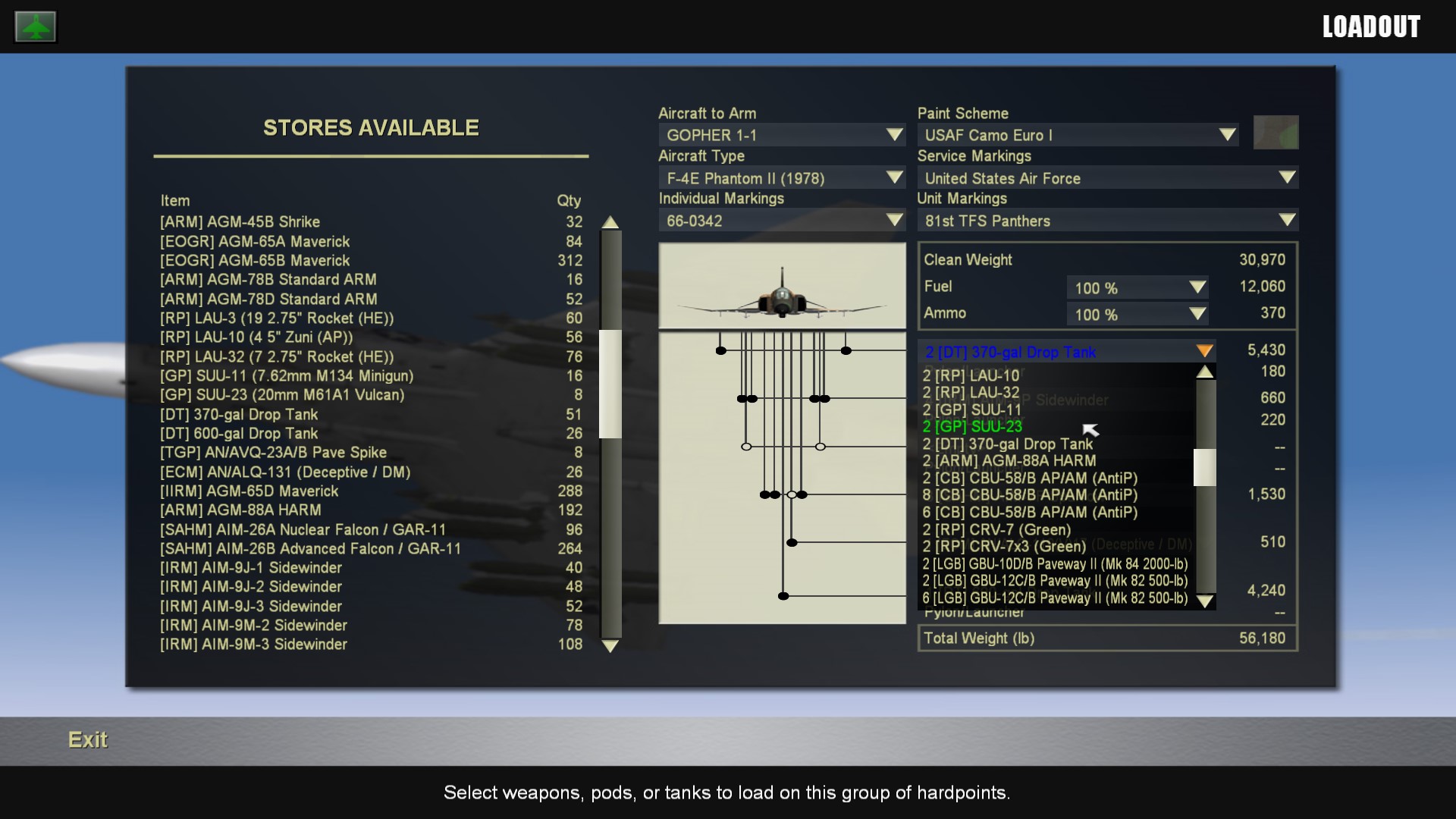This screenshot has width=1456, height=819.
Task: Click the 600-gal Drop Tank stores row
Action: [371, 434]
